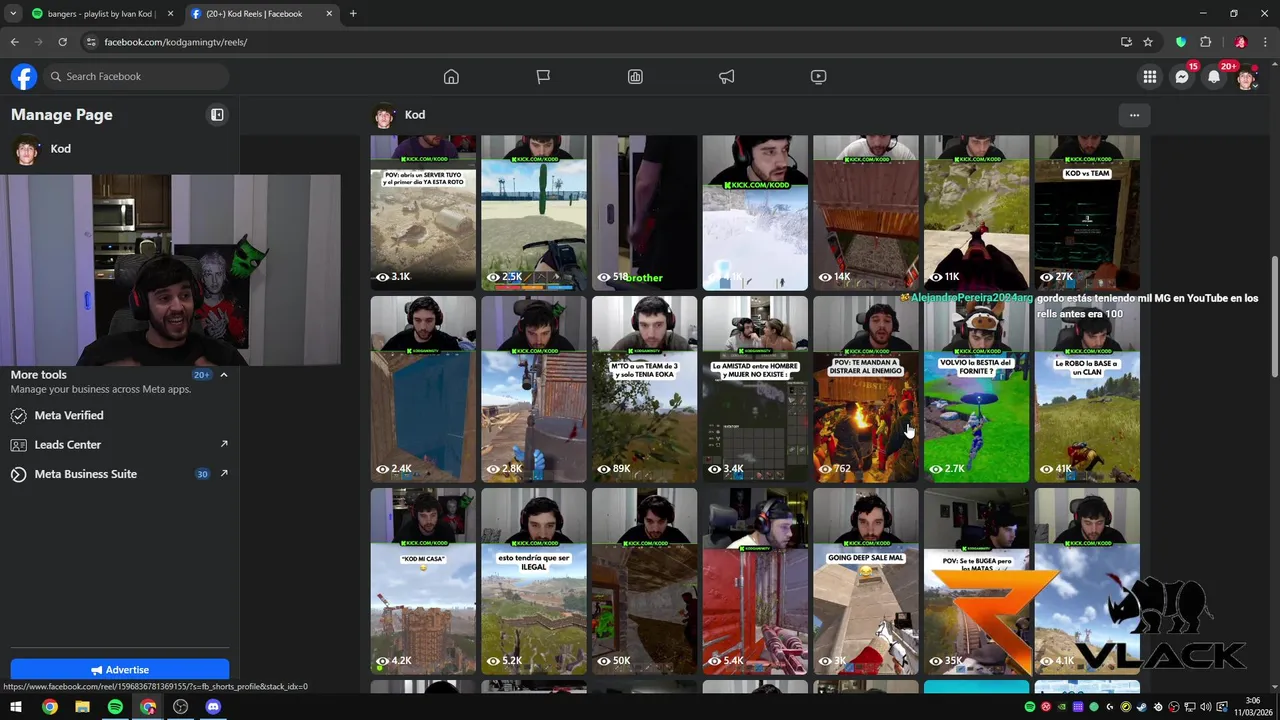This screenshot has width=1280, height=720.
Task: Open the Extensions puzzle icon
Action: coord(1205,42)
